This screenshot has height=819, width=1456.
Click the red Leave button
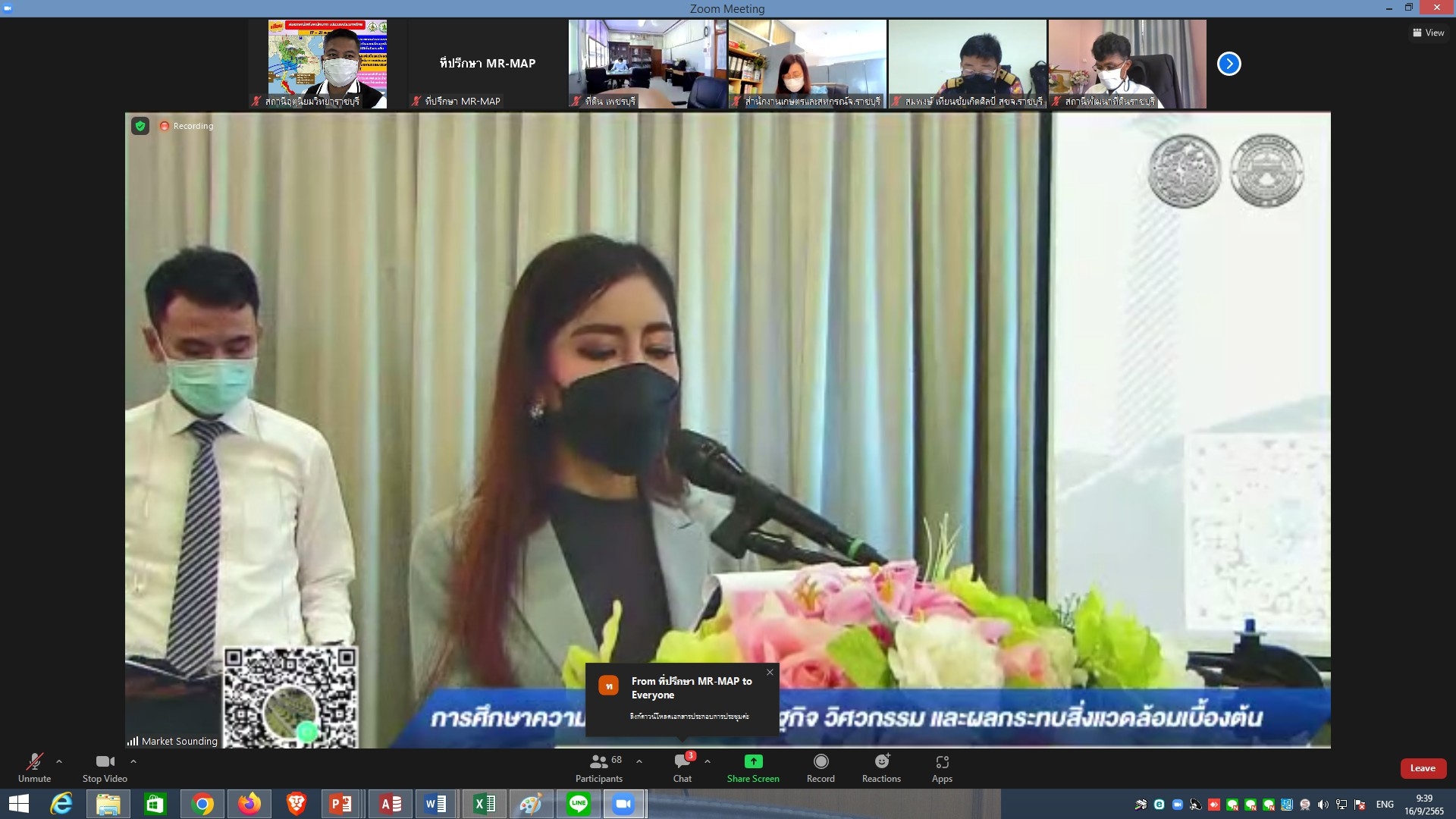[x=1423, y=768]
